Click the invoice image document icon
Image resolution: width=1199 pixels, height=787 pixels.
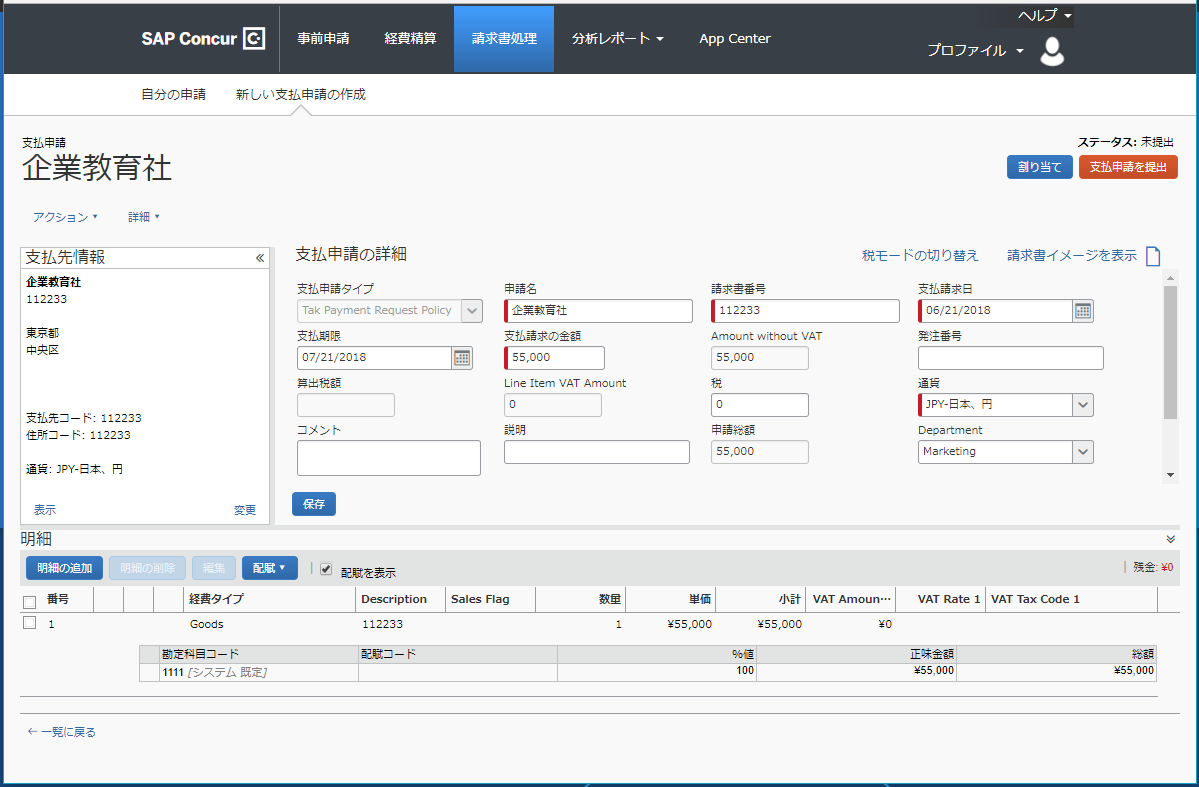(1153, 256)
